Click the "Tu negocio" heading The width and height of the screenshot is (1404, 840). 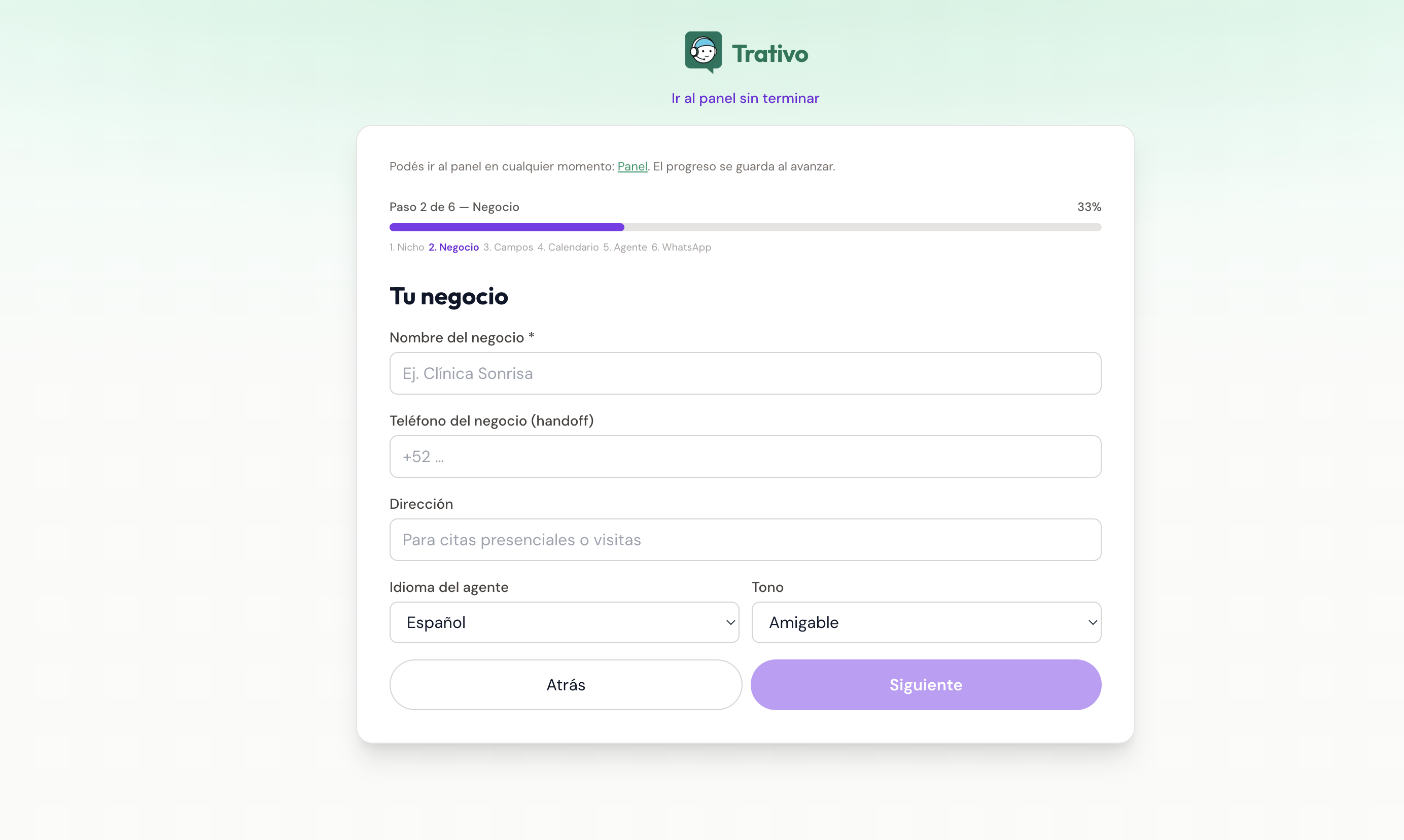coord(449,296)
